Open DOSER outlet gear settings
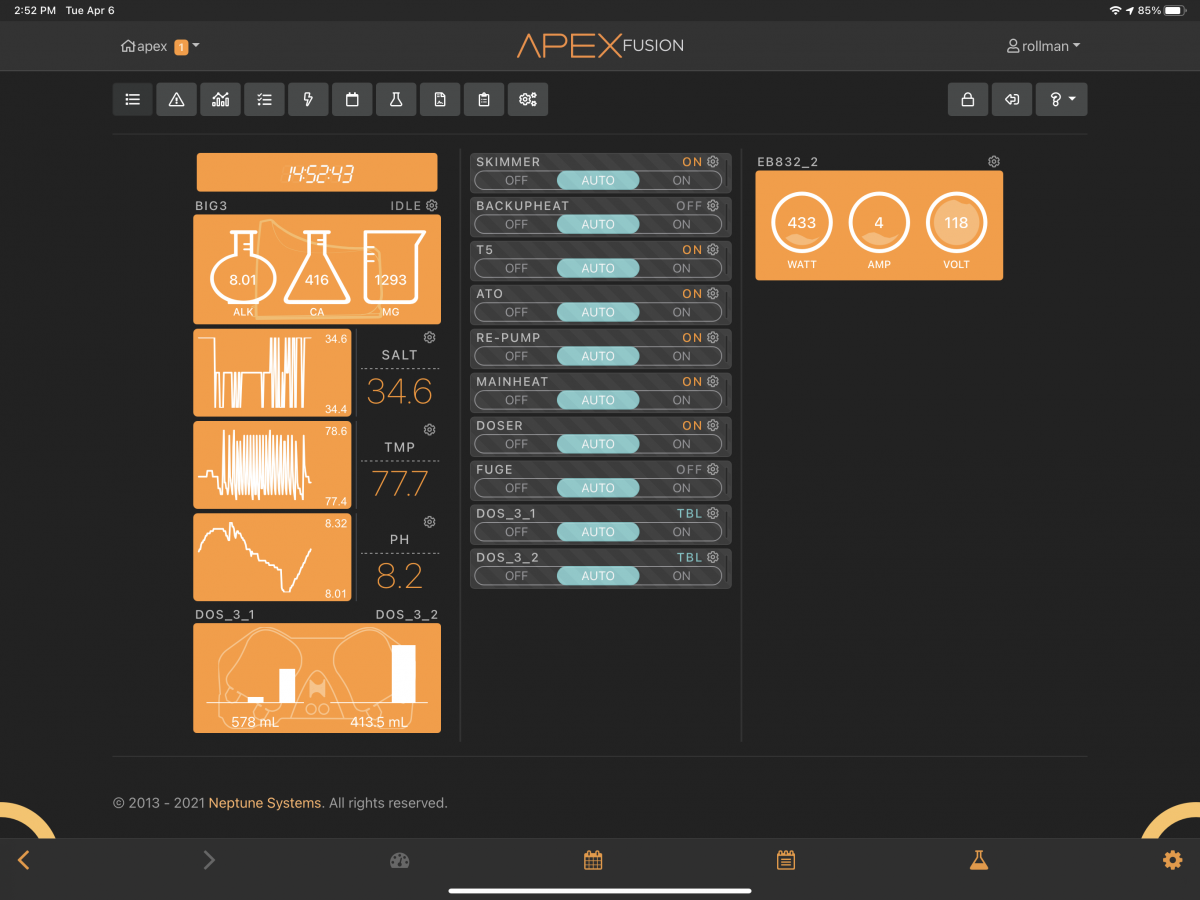 713,426
